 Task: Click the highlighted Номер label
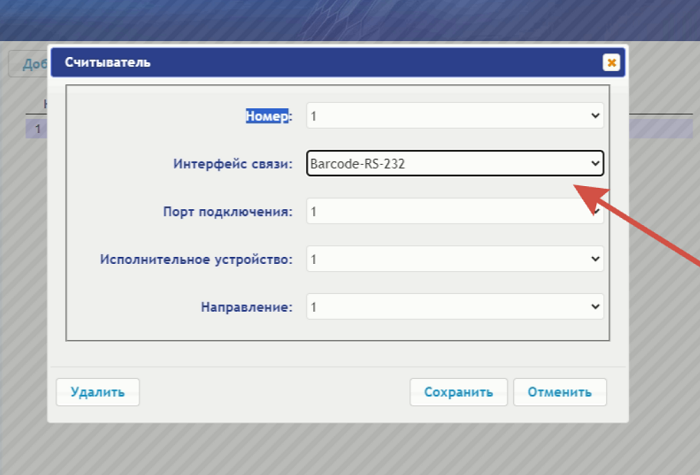pyautogui.click(x=269, y=116)
